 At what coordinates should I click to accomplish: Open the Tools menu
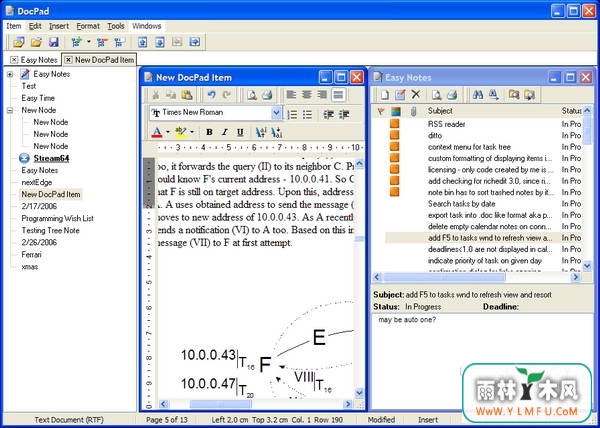click(x=116, y=26)
